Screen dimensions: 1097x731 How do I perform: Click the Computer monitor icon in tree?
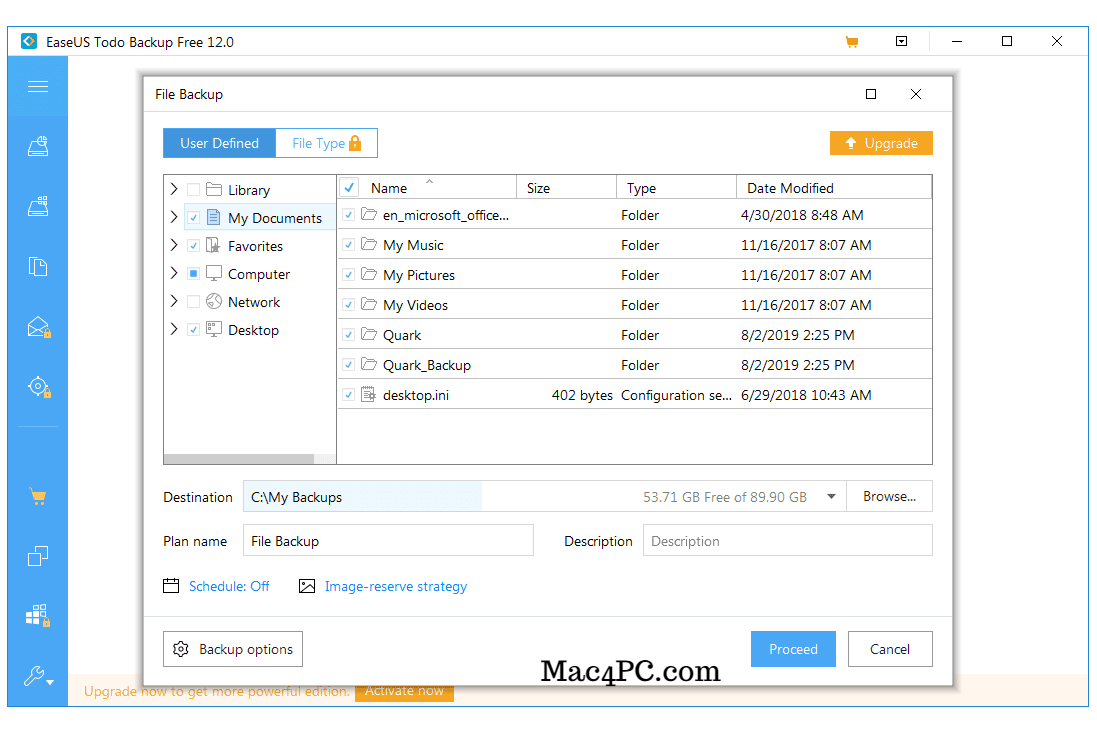click(x=214, y=274)
